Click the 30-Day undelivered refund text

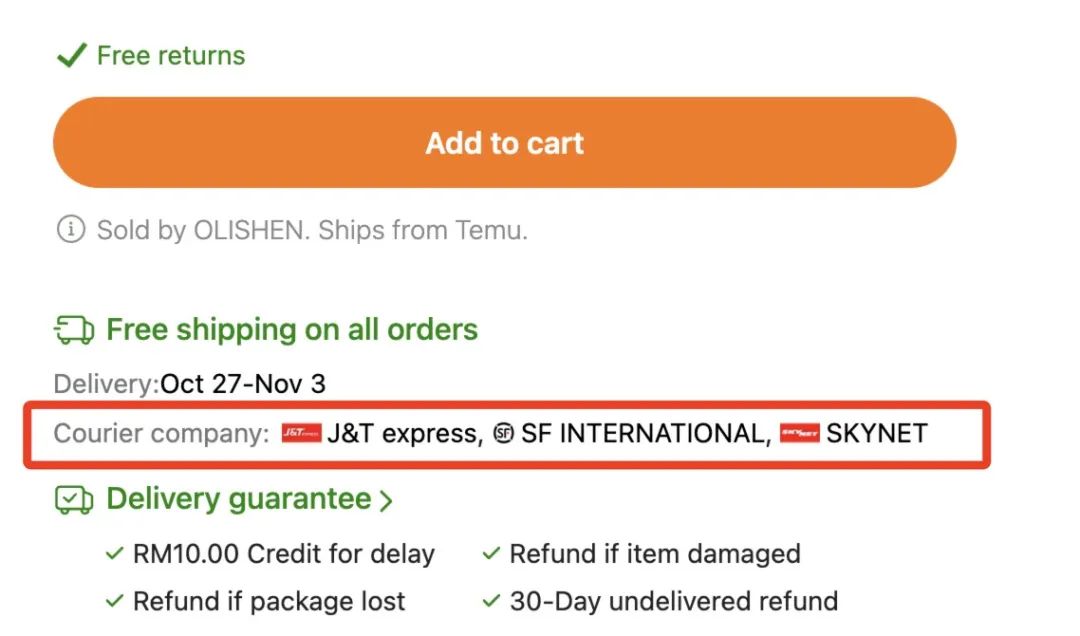pos(673,601)
